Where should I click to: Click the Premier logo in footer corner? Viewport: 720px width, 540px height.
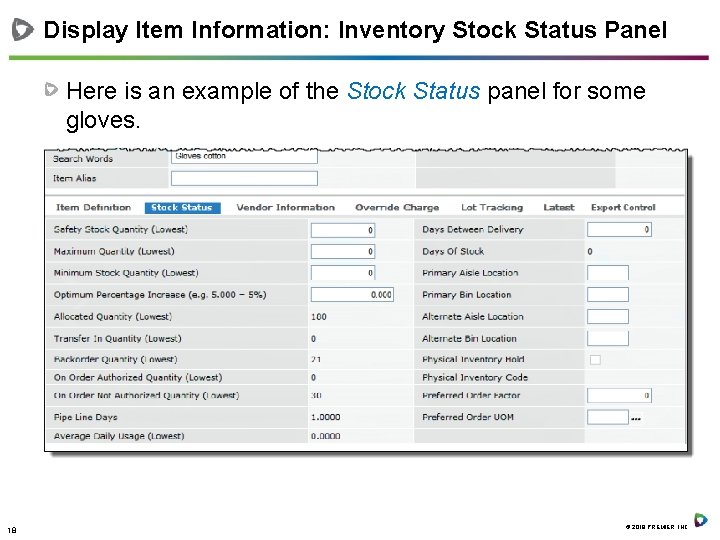[x=701, y=520]
